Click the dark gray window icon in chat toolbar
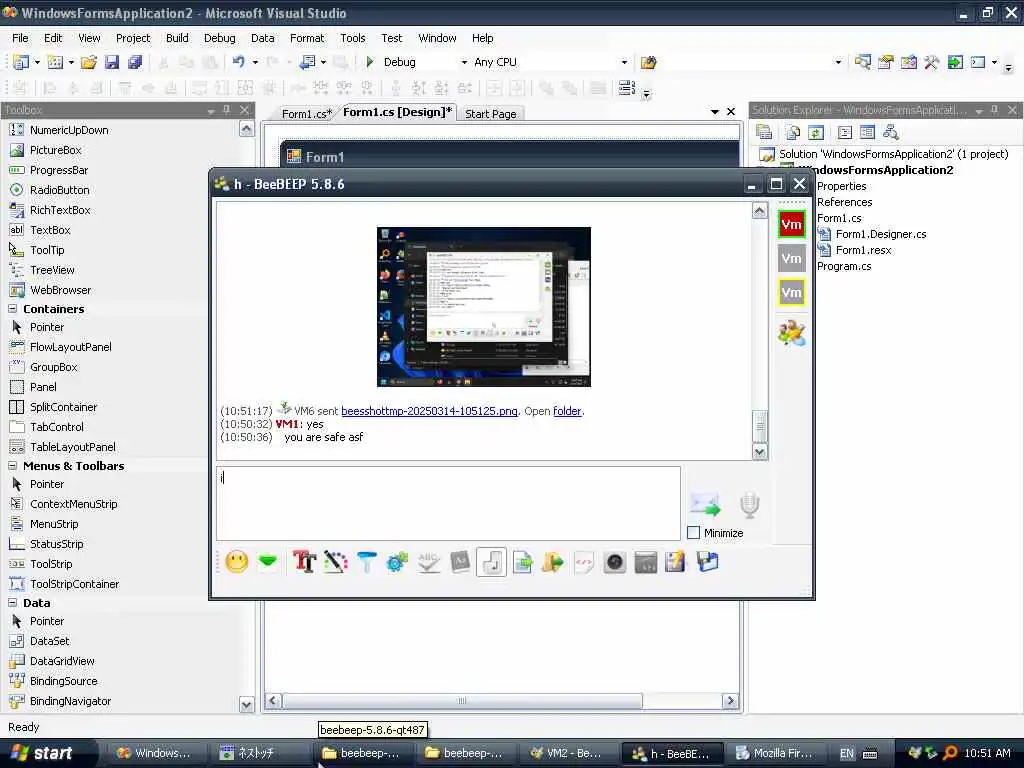This screenshot has height=768, width=1024. tap(646, 562)
